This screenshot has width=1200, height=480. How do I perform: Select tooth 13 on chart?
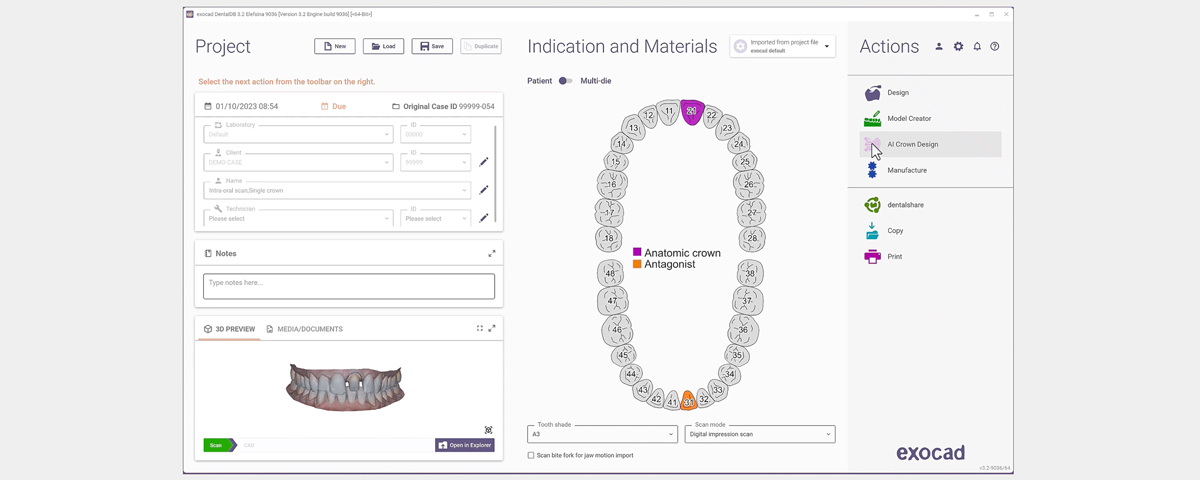pos(634,128)
